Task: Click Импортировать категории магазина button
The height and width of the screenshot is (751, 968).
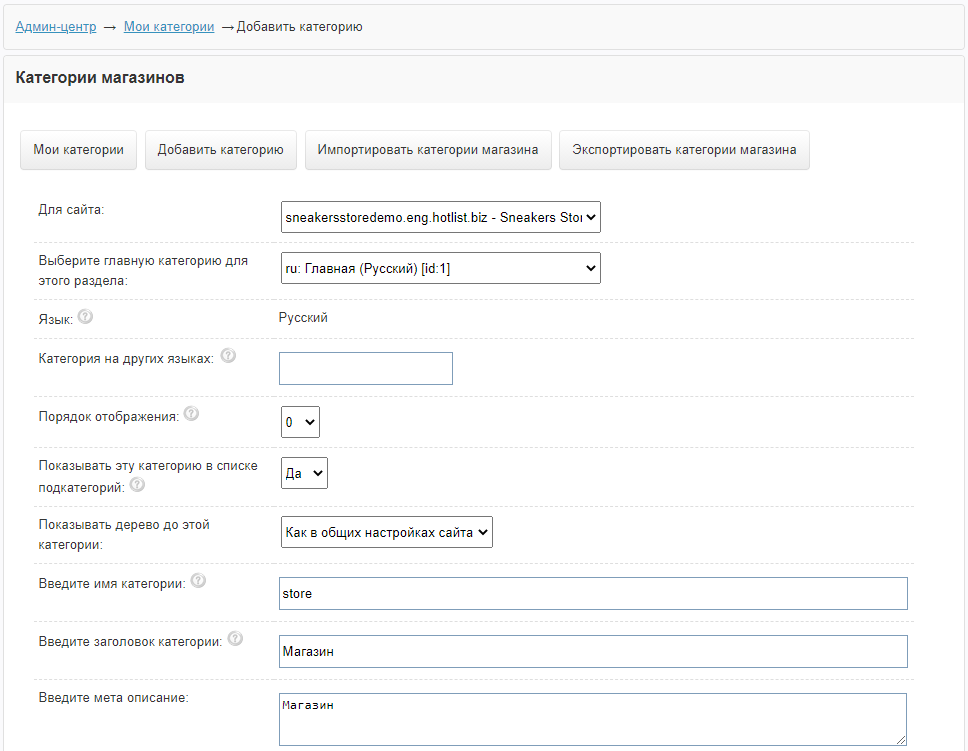Action: (428, 150)
